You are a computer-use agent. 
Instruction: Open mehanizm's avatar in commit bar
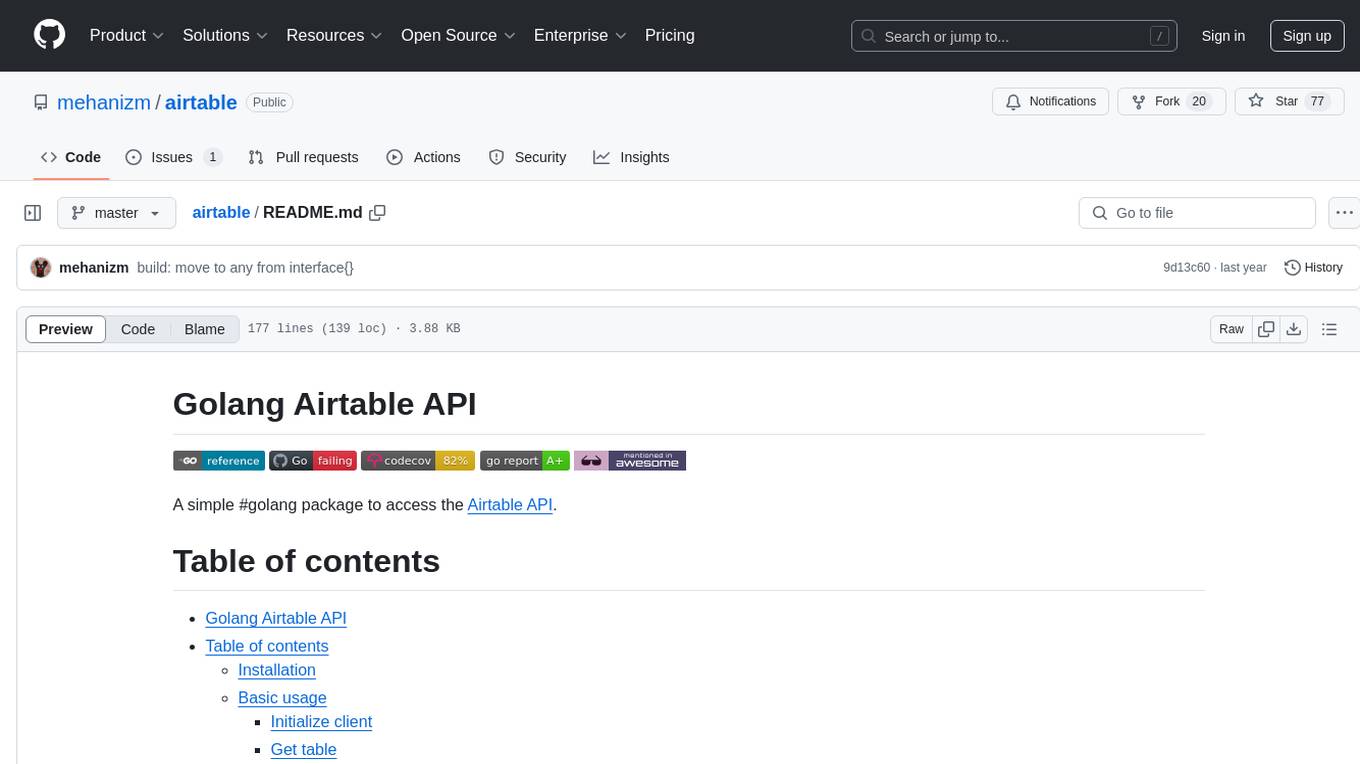41,267
